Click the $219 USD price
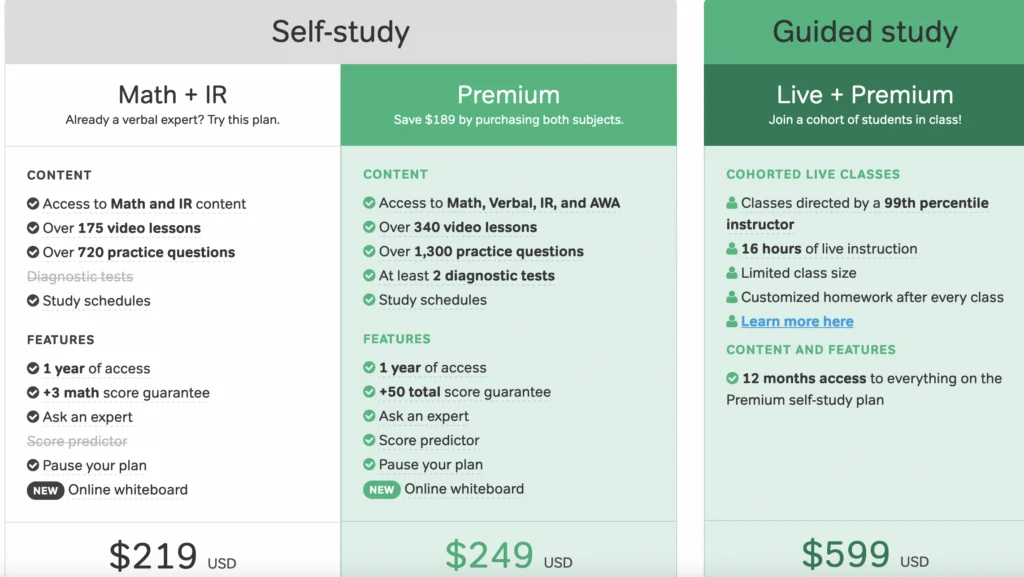Viewport: 1024px width, 577px height. point(172,556)
